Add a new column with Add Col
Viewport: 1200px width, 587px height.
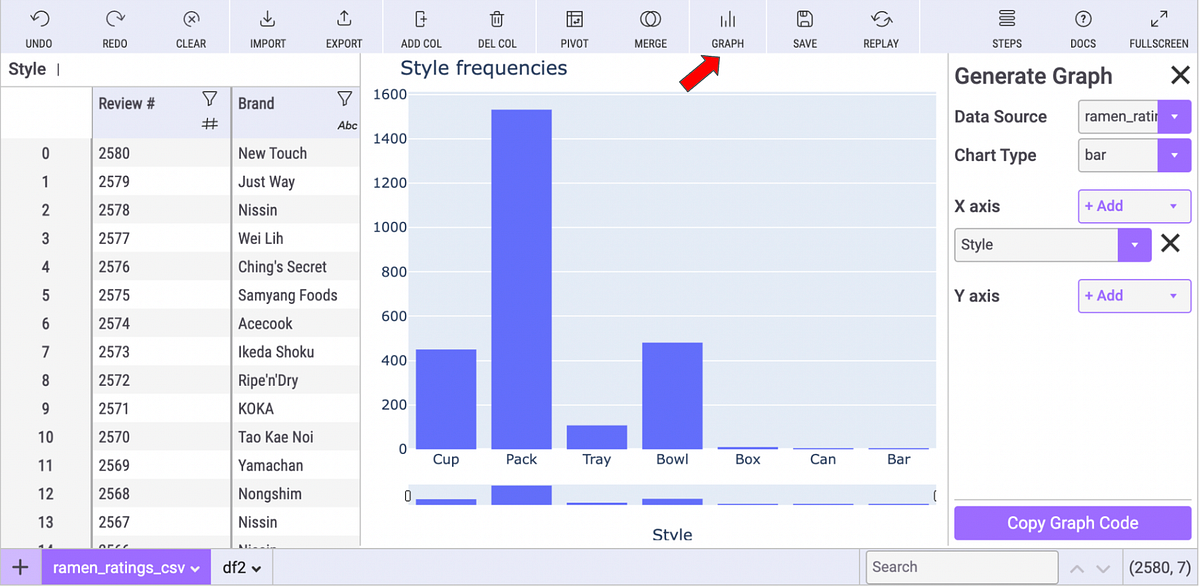coord(420,27)
